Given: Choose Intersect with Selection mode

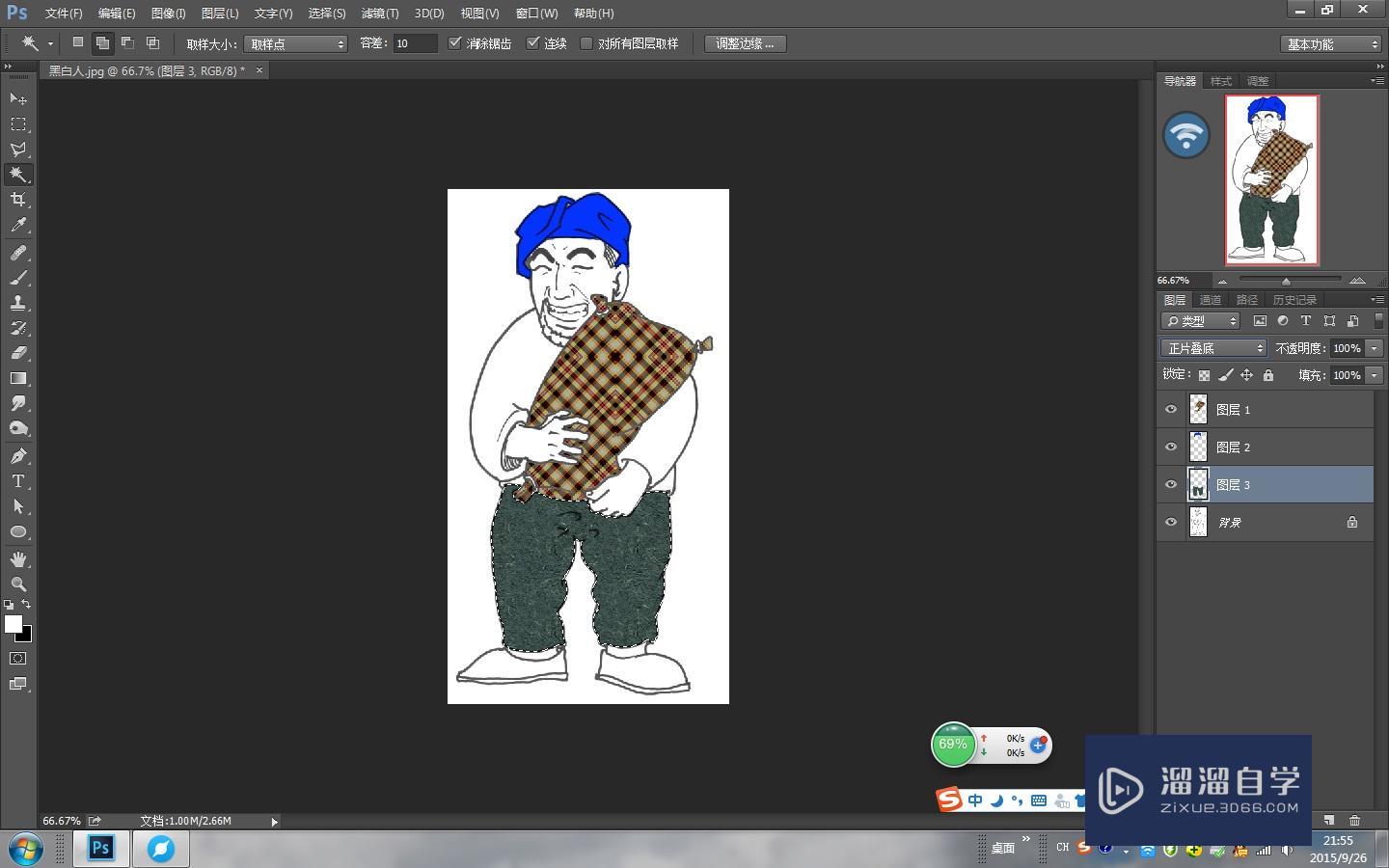Looking at the screenshot, I should pos(152,42).
